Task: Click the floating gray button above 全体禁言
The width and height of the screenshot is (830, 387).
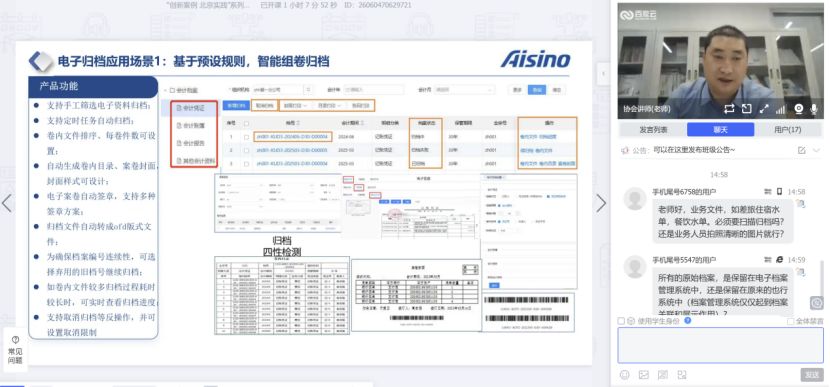Action: click(x=817, y=303)
